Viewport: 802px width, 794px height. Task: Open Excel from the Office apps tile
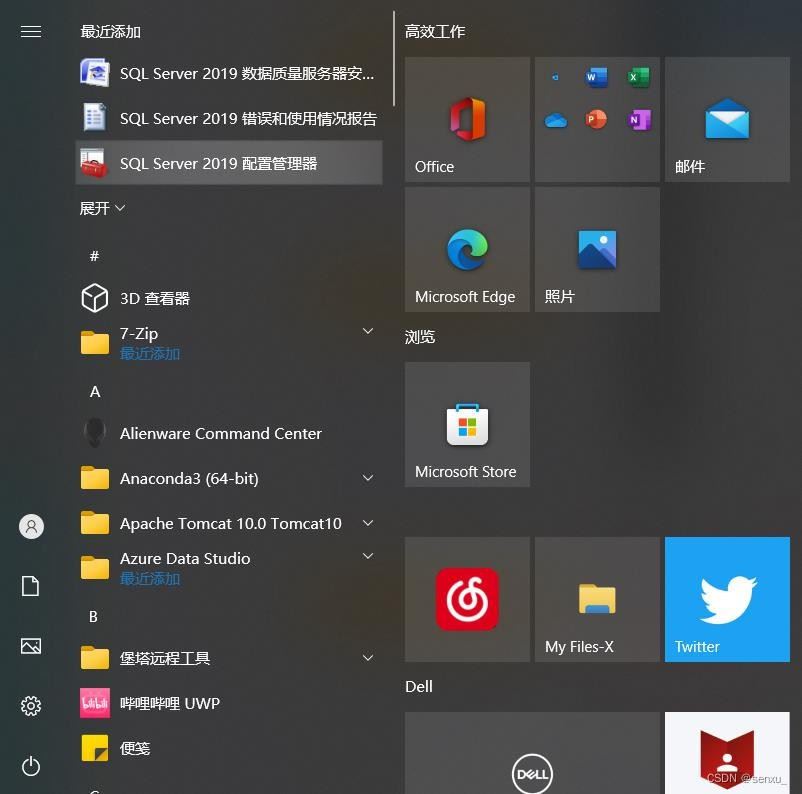639,77
